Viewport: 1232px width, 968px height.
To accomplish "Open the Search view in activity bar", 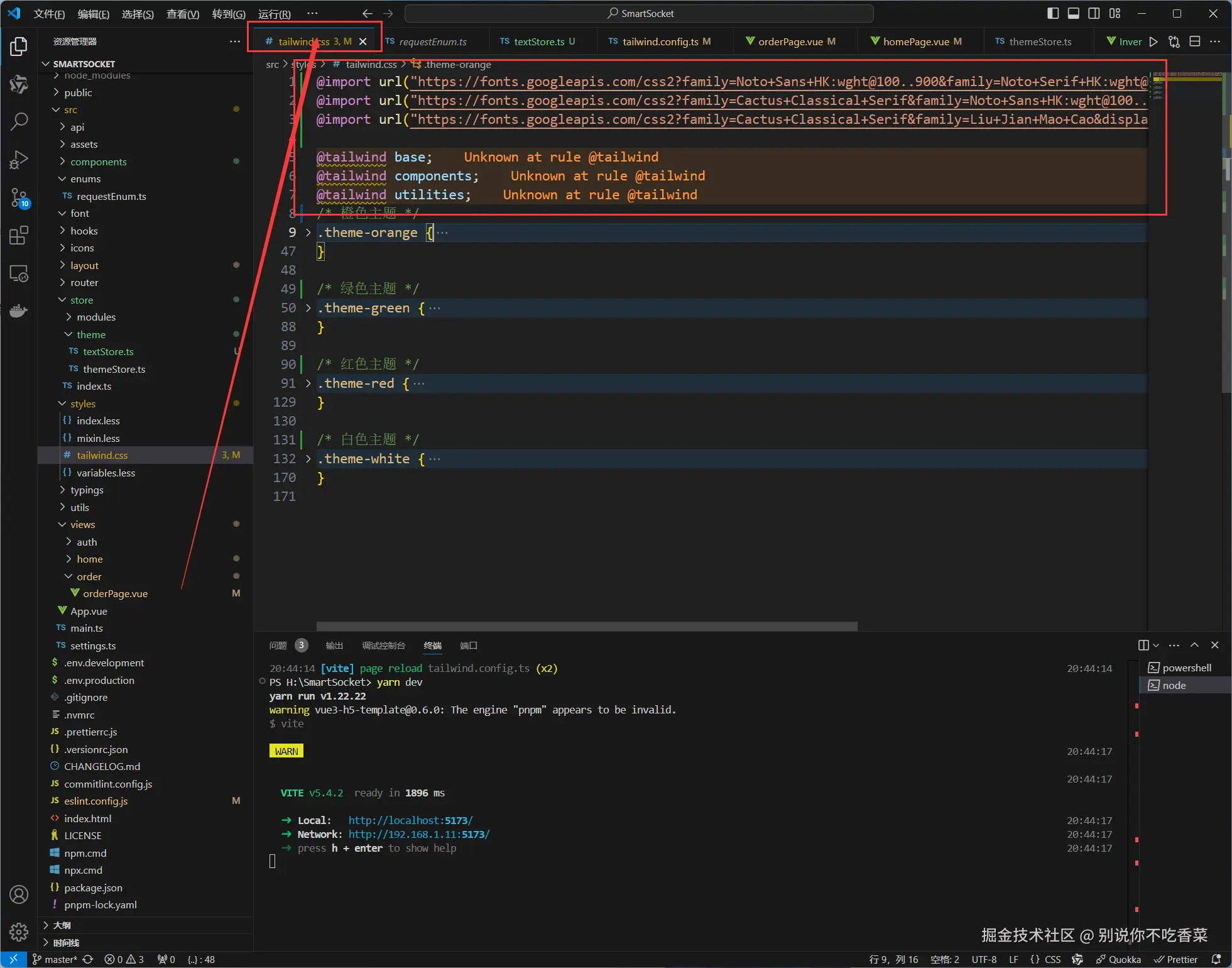I will 19,121.
